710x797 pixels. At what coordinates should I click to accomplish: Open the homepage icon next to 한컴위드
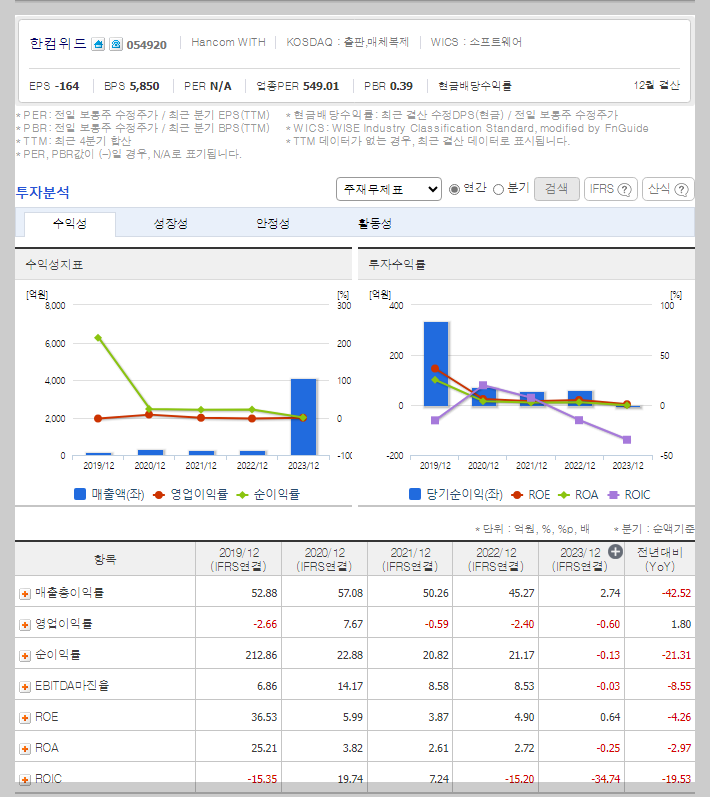(x=98, y=44)
